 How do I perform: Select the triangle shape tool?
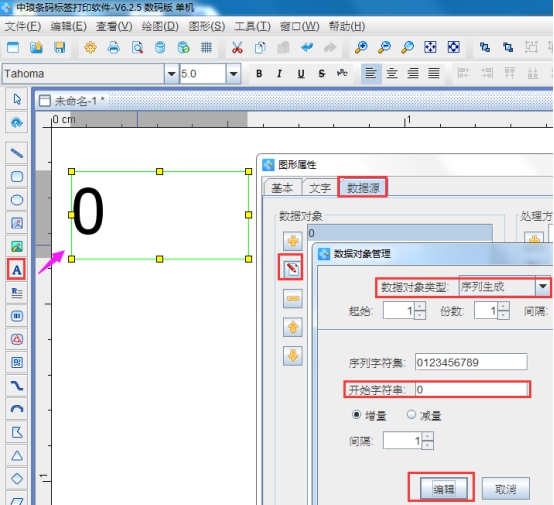click(x=17, y=455)
